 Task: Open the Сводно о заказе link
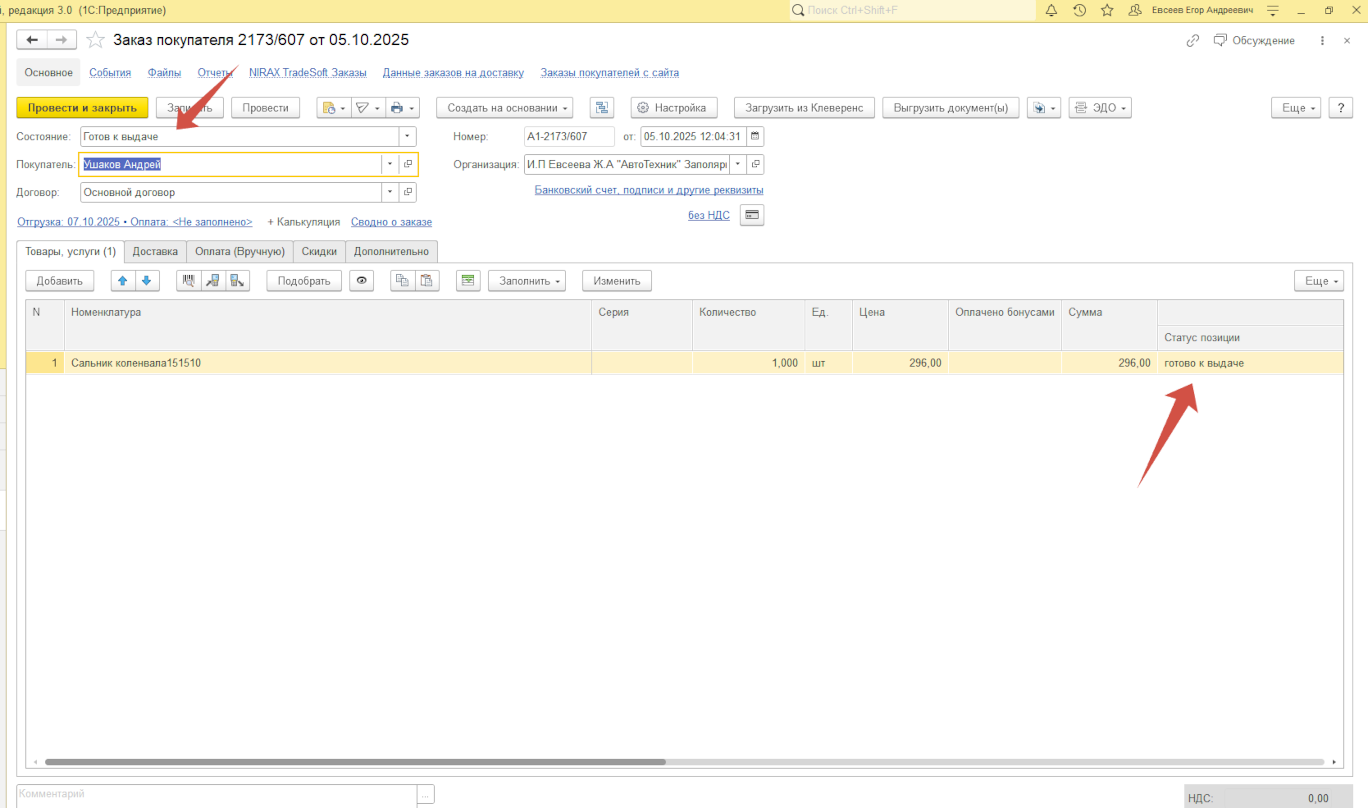click(391, 222)
